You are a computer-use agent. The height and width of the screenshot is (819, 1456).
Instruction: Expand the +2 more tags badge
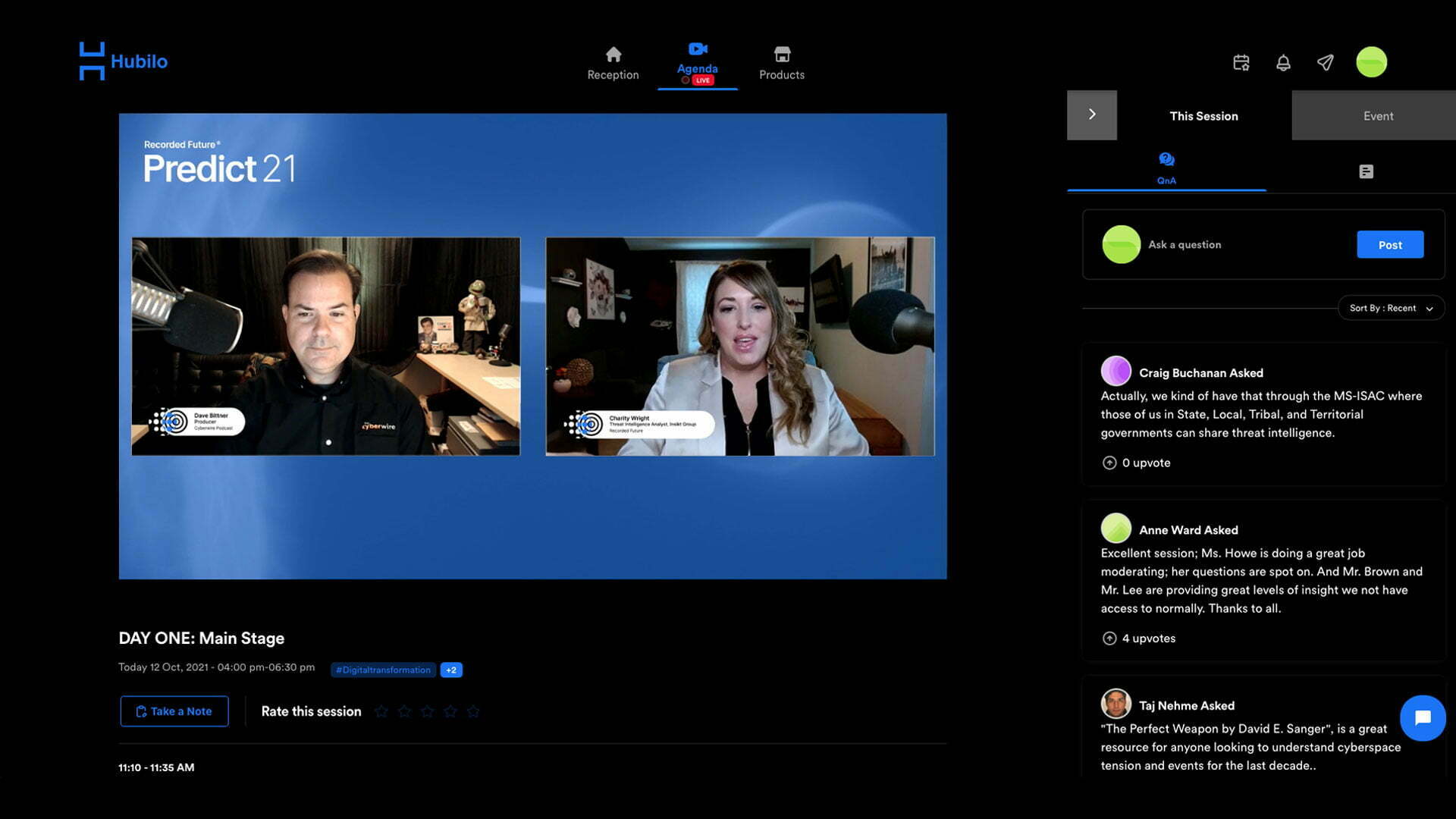point(451,670)
